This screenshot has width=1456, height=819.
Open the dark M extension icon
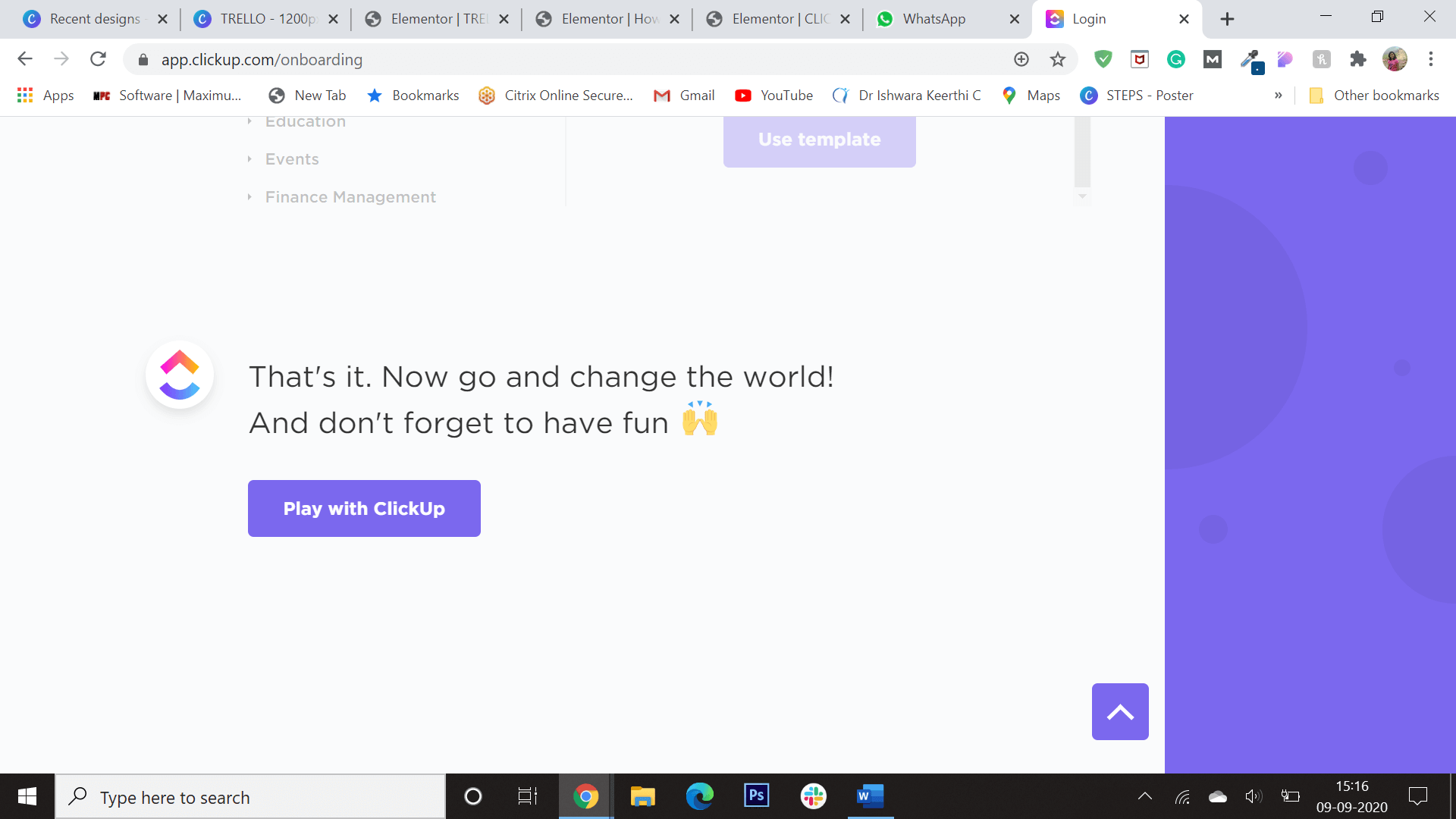click(1213, 59)
